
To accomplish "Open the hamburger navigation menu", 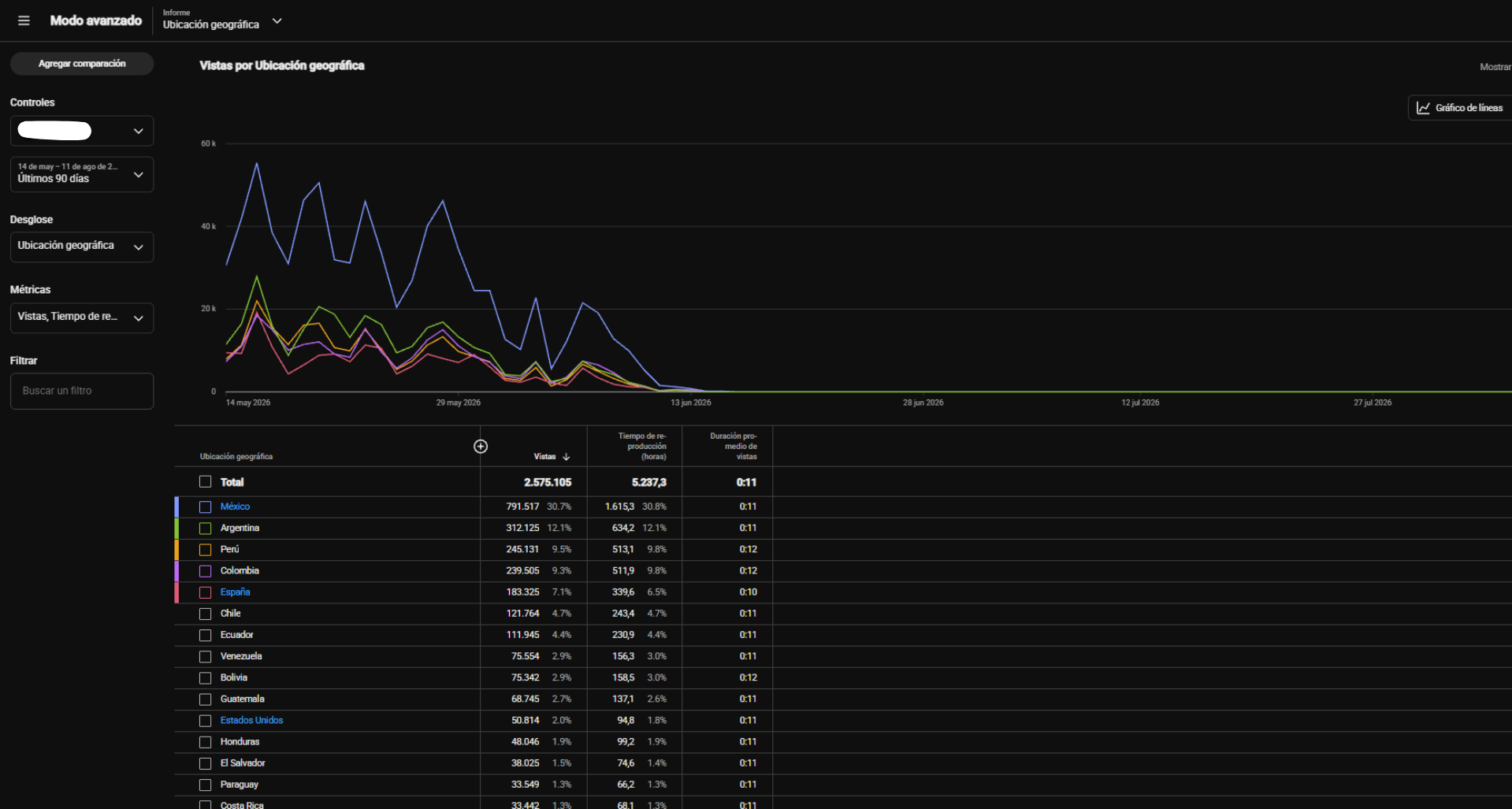I will tap(24, 20).
